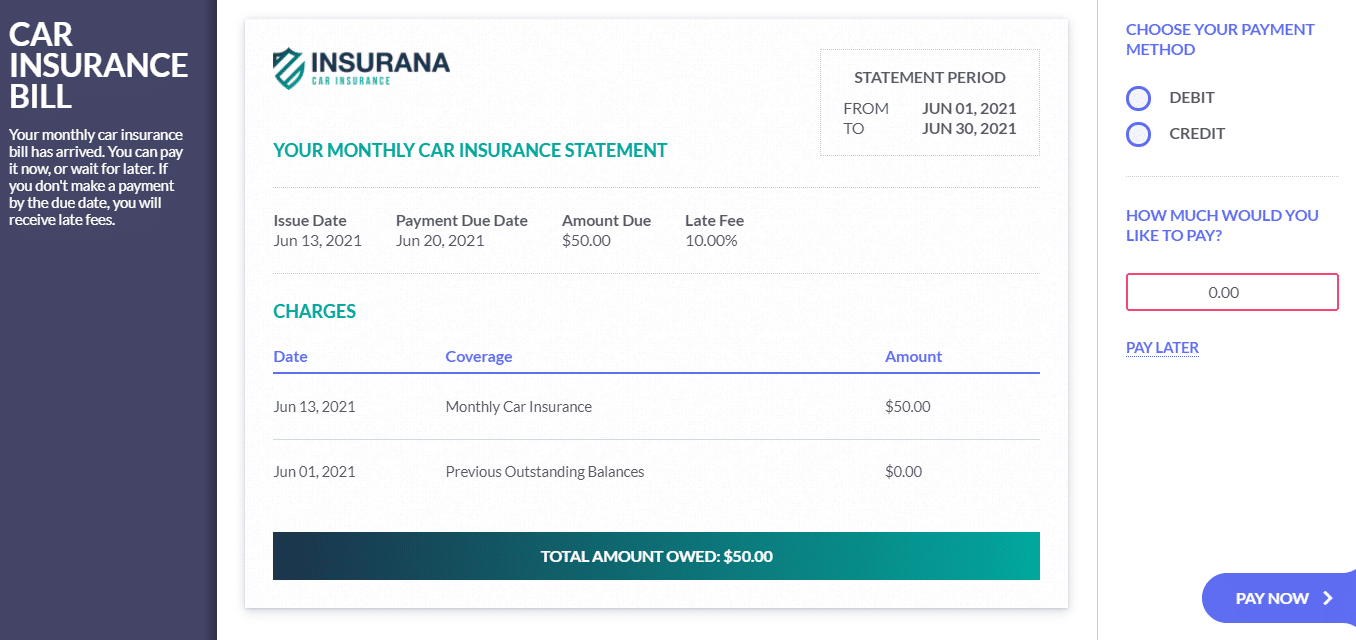The image size is (1356, 640).
Task: Click the Car Insurance Bill sidebar title
Action: [x=98, y=65]
